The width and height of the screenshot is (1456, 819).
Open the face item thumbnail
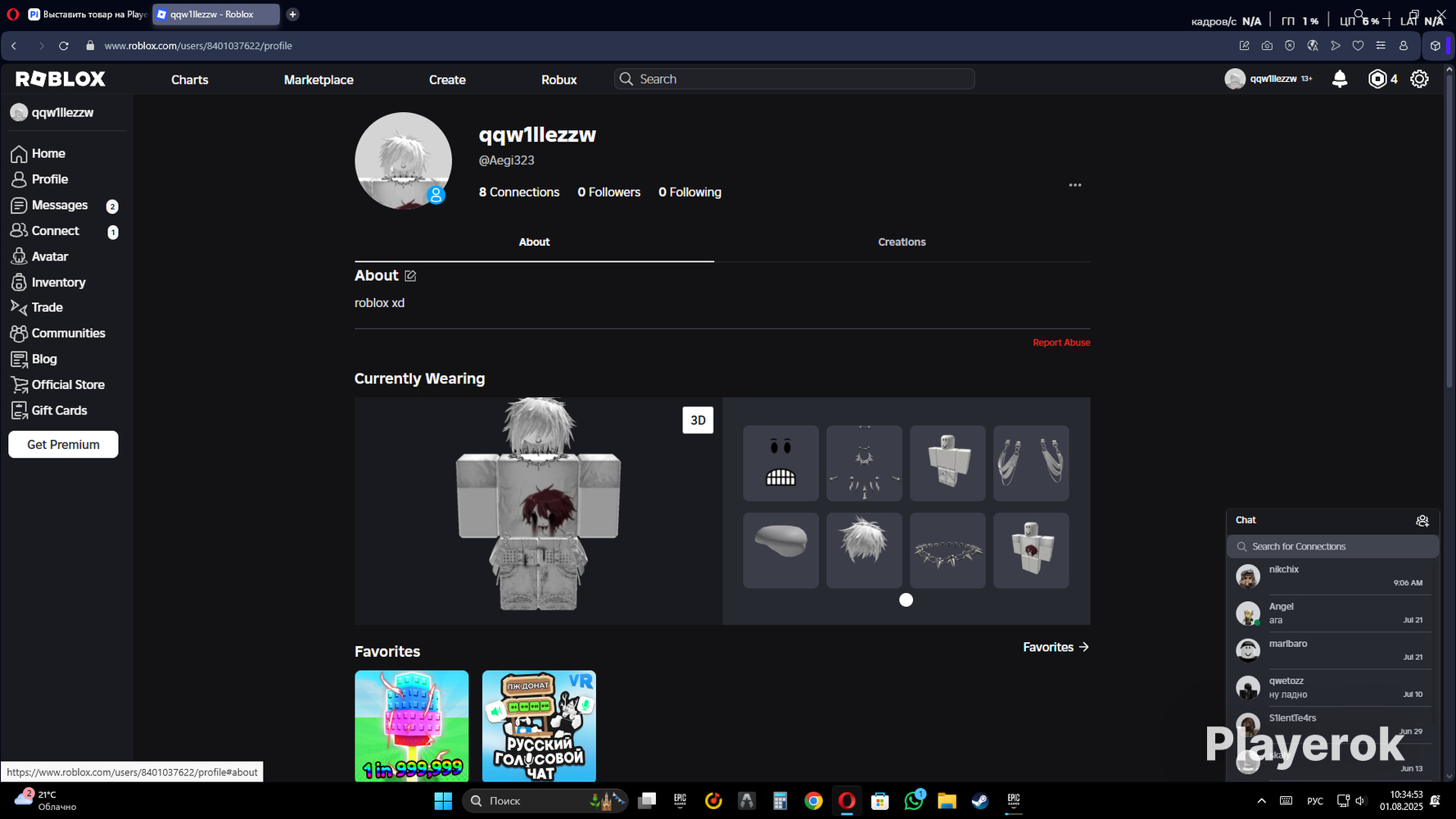coord(780,463)
